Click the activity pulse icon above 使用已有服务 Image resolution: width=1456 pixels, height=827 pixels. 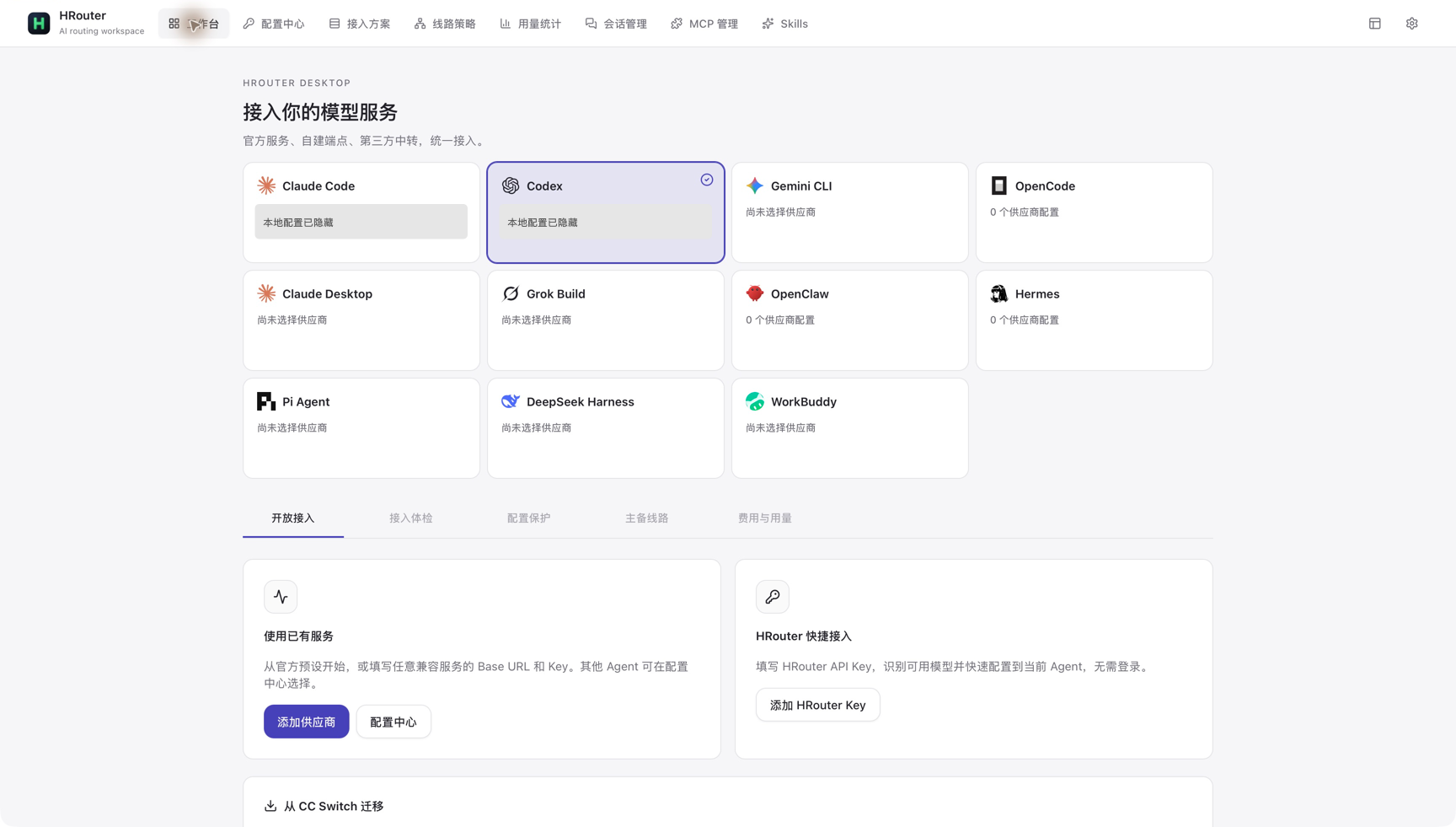tap(281, 597)
